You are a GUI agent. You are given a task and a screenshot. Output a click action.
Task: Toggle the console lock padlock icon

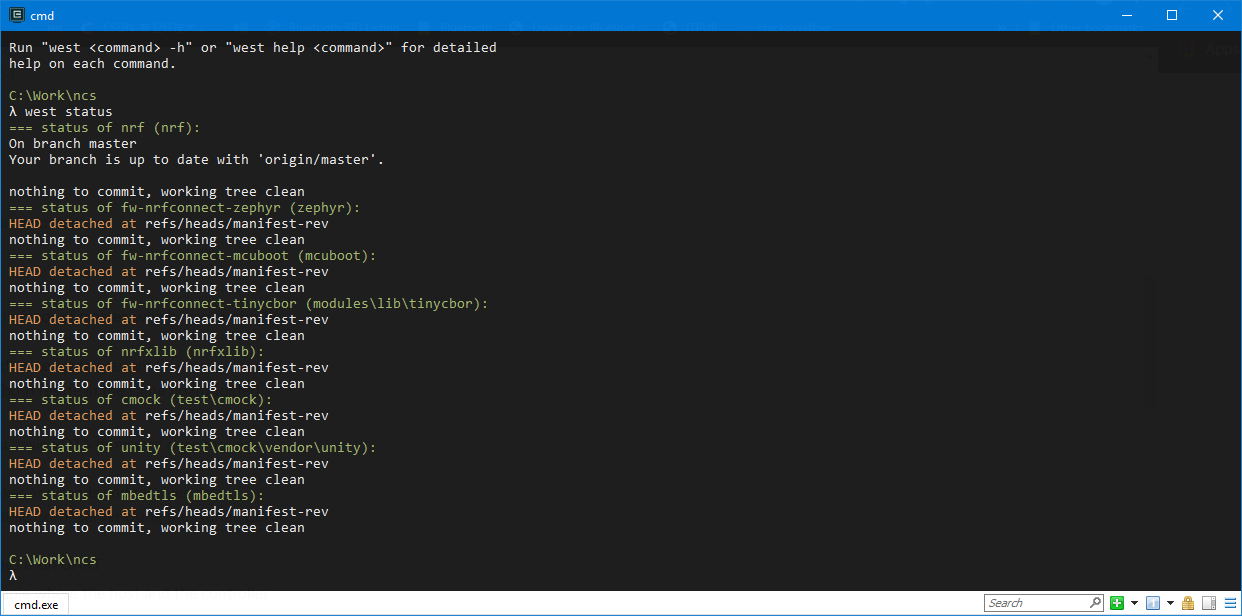pyautogui.click(x=1188, y=603)
